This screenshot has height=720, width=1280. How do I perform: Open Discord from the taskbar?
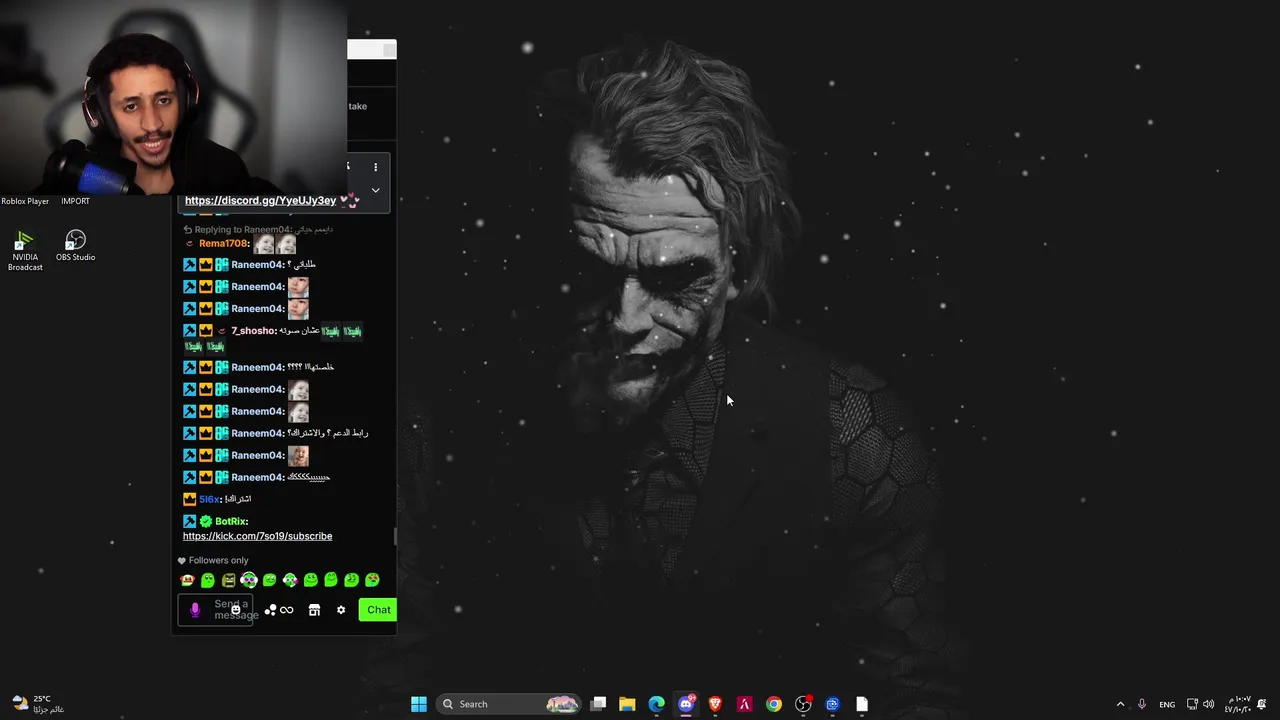point(686,704)
